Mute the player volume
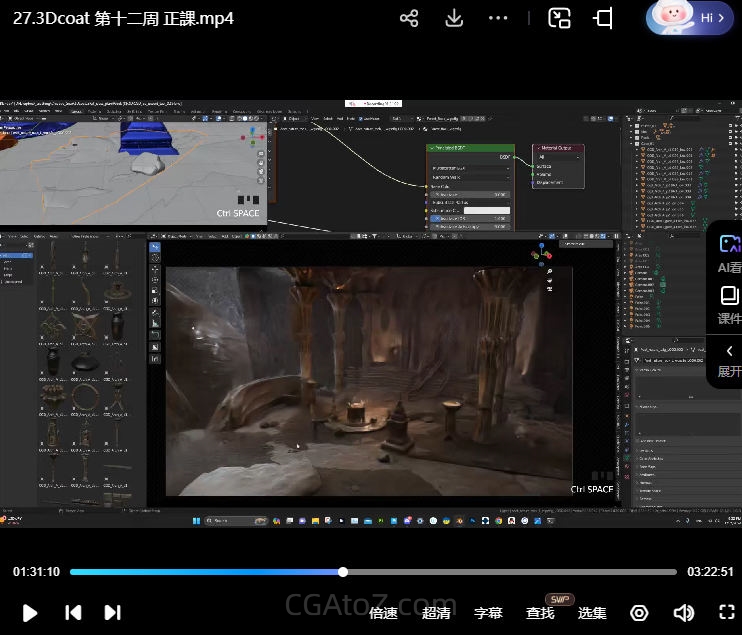Viewport: 742px width, 635px height. [x=684, y=612]
